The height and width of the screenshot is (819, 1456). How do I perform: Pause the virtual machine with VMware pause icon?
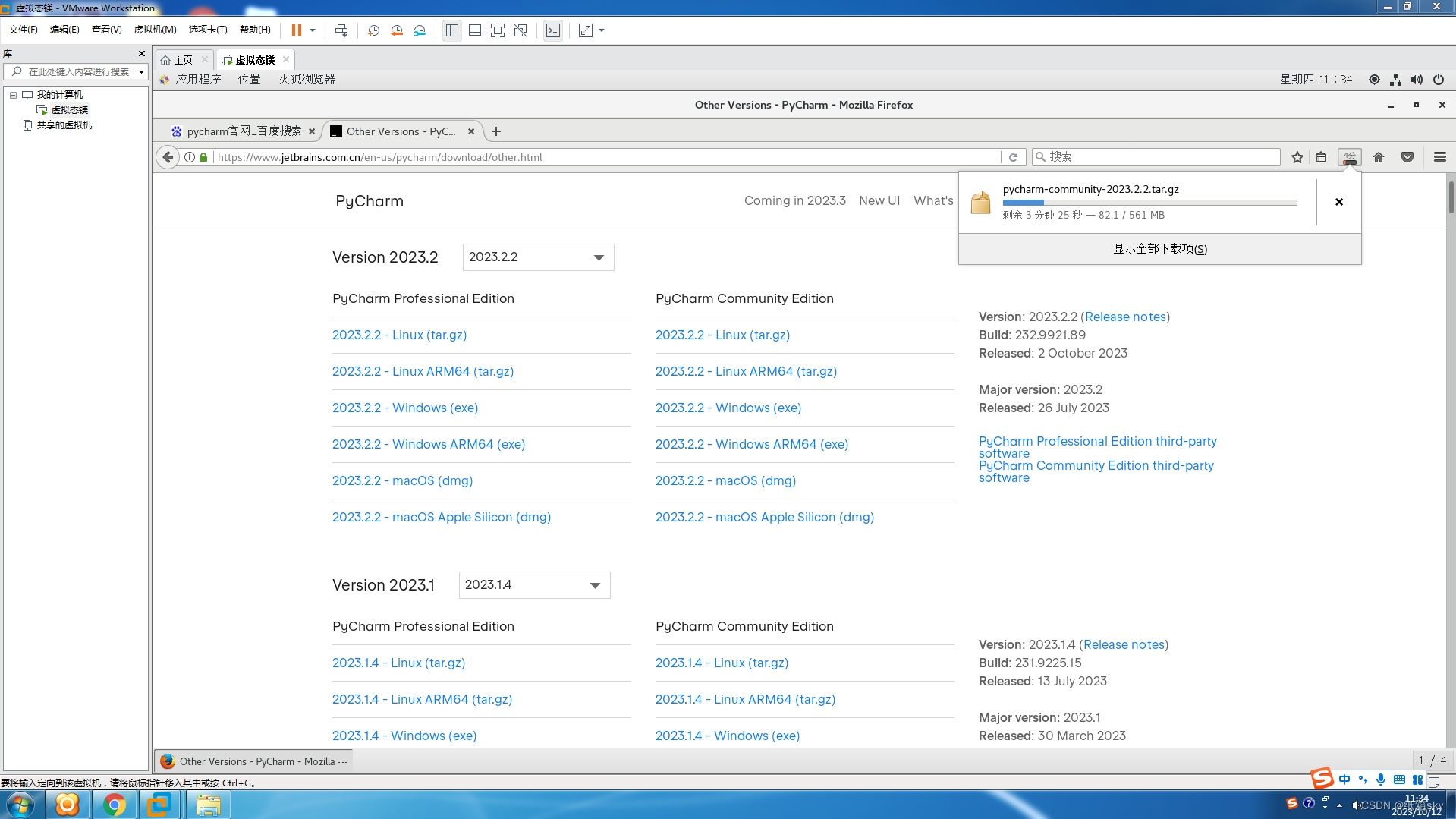coord(296,30)
